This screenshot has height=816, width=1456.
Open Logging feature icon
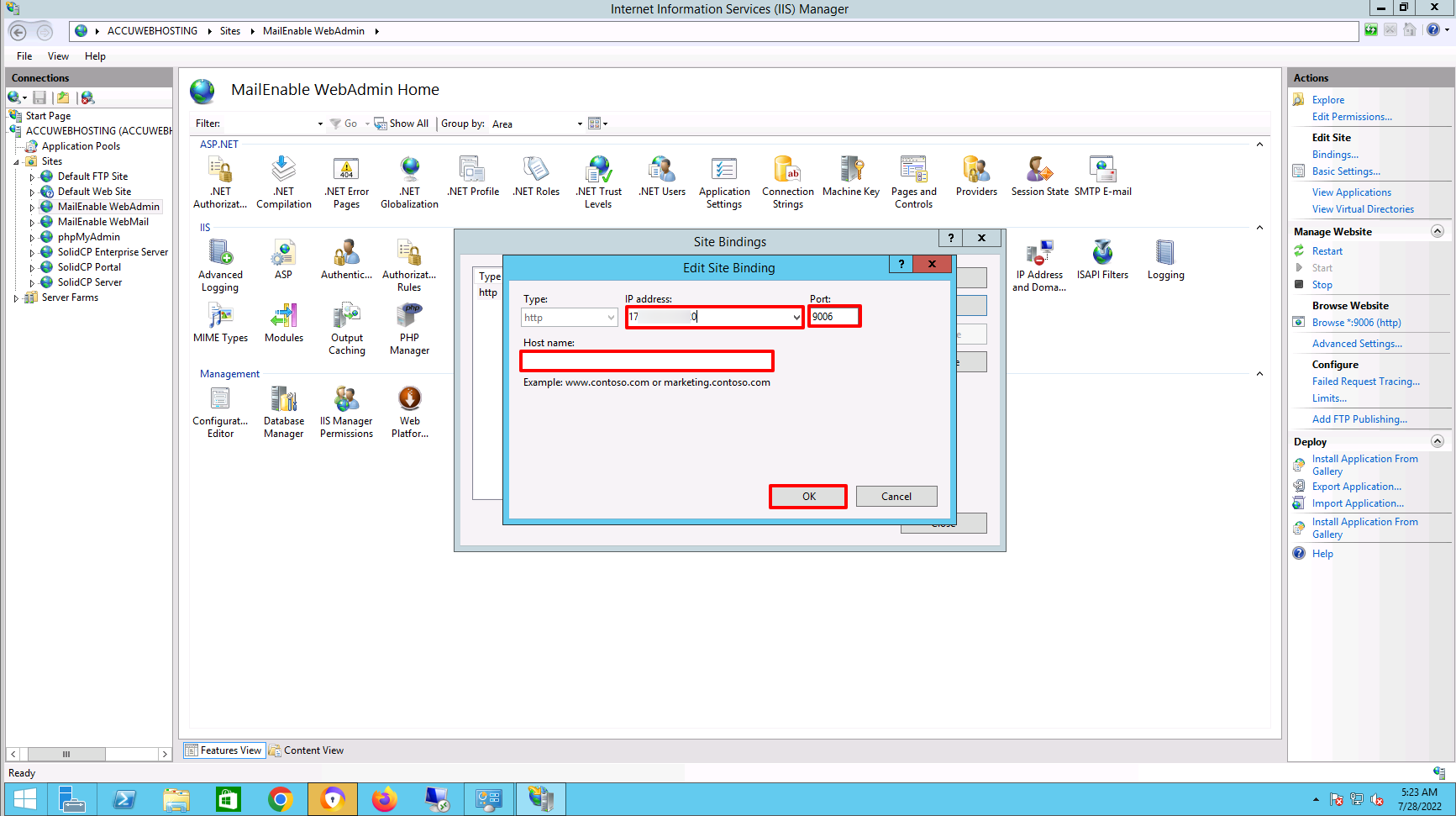click(1165, 260)
